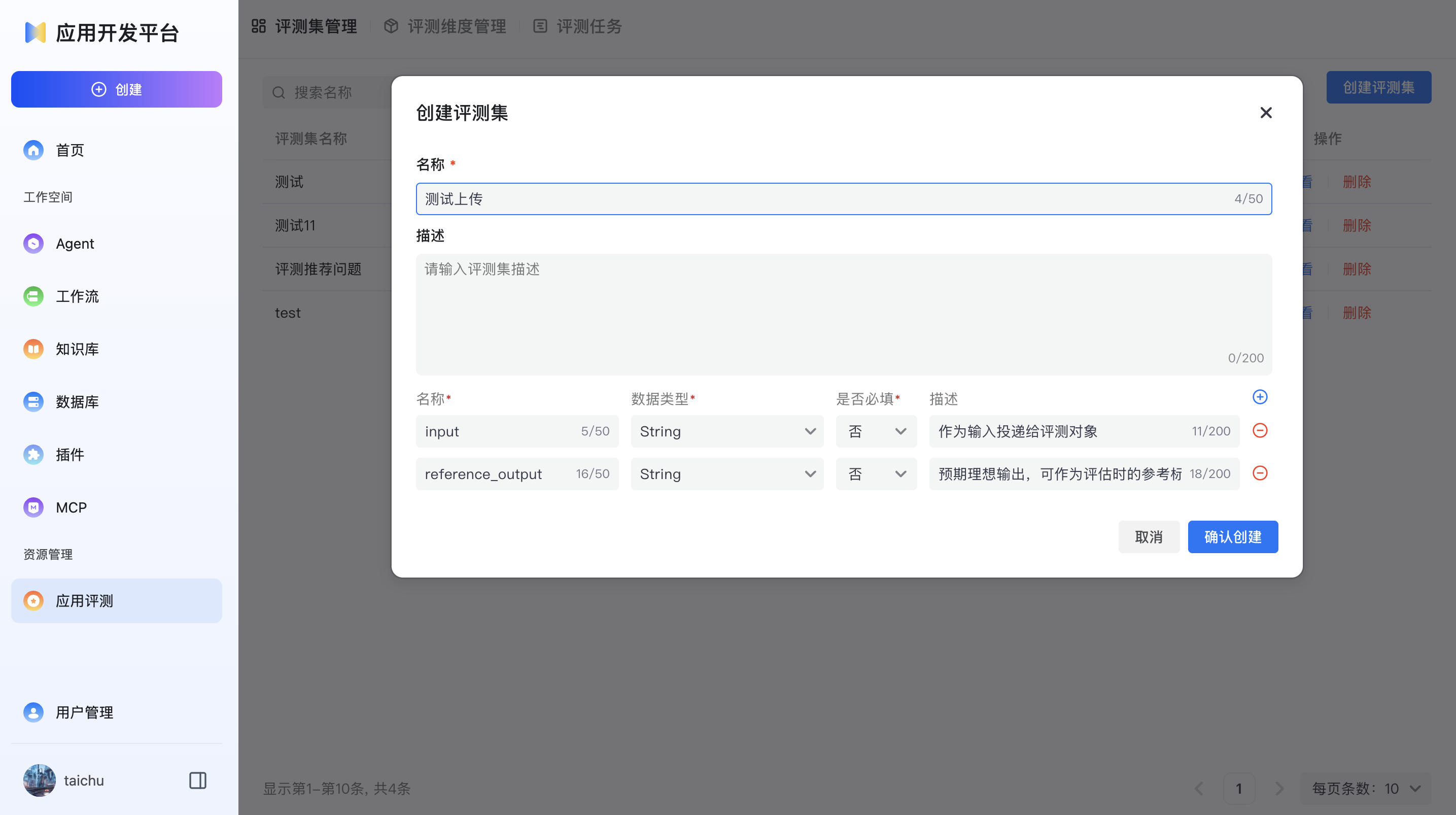
Task: Open 是否必填 dropdown for input row
Action: [876, 431]
